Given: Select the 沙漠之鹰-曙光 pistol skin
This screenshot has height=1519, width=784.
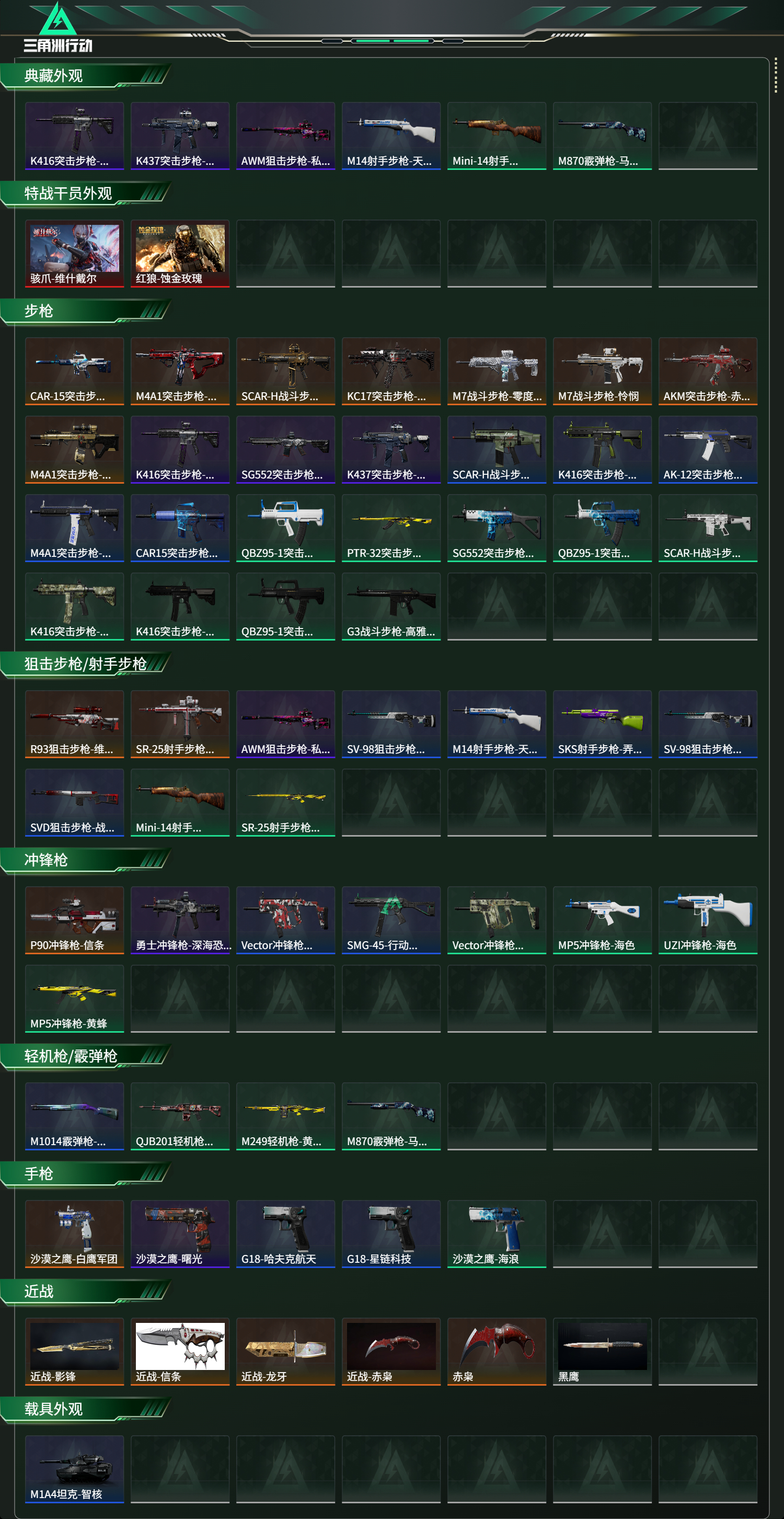Looking at the screenshot, I should [180, 1234].
